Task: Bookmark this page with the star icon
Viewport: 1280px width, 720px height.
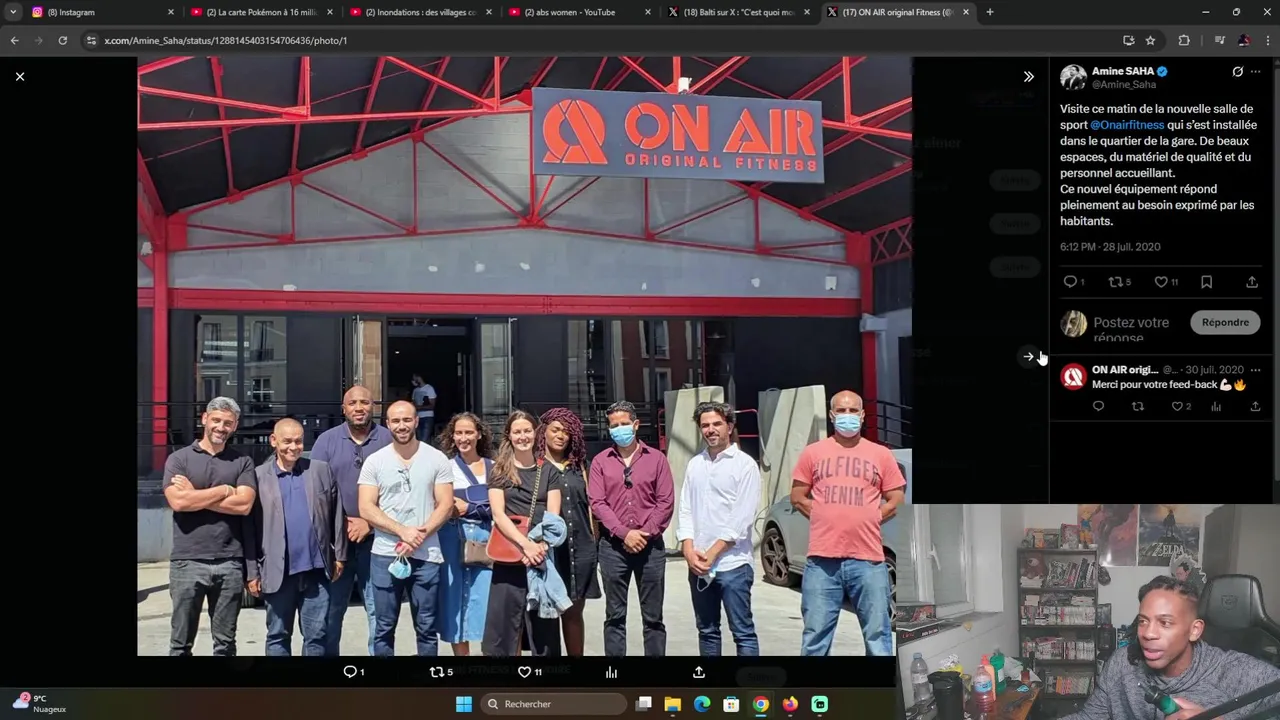Action: (1151, 40)
